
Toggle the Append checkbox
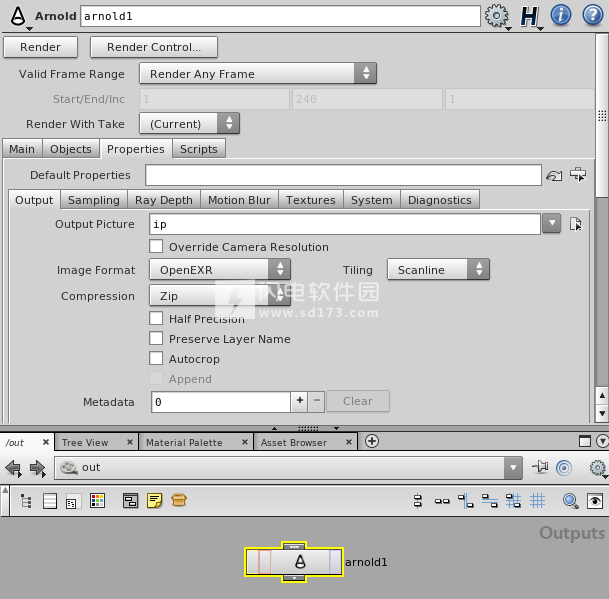pos(156,378)
